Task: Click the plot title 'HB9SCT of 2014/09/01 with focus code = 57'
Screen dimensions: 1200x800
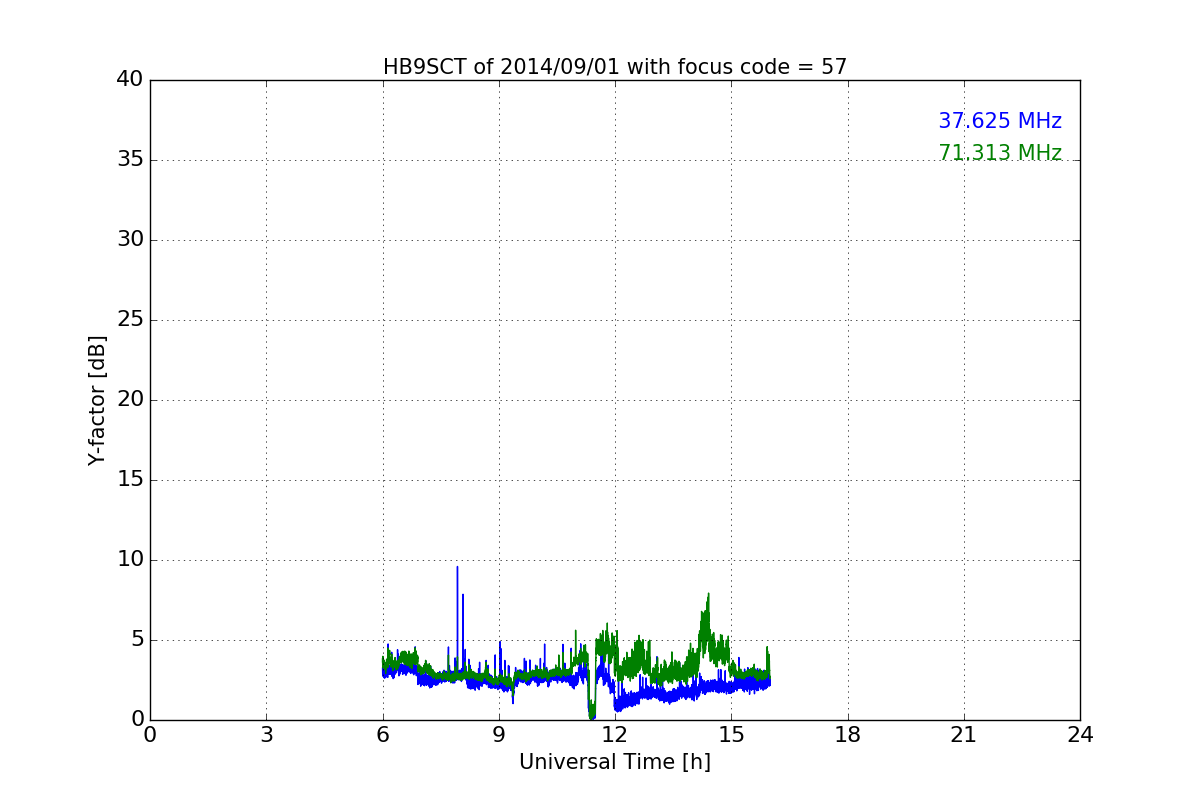Action: tap(615, 67)
